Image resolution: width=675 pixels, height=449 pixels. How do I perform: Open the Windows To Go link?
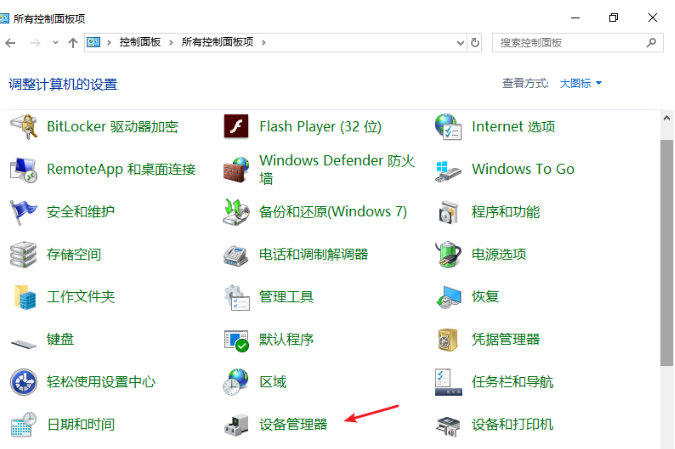(523, 169)
